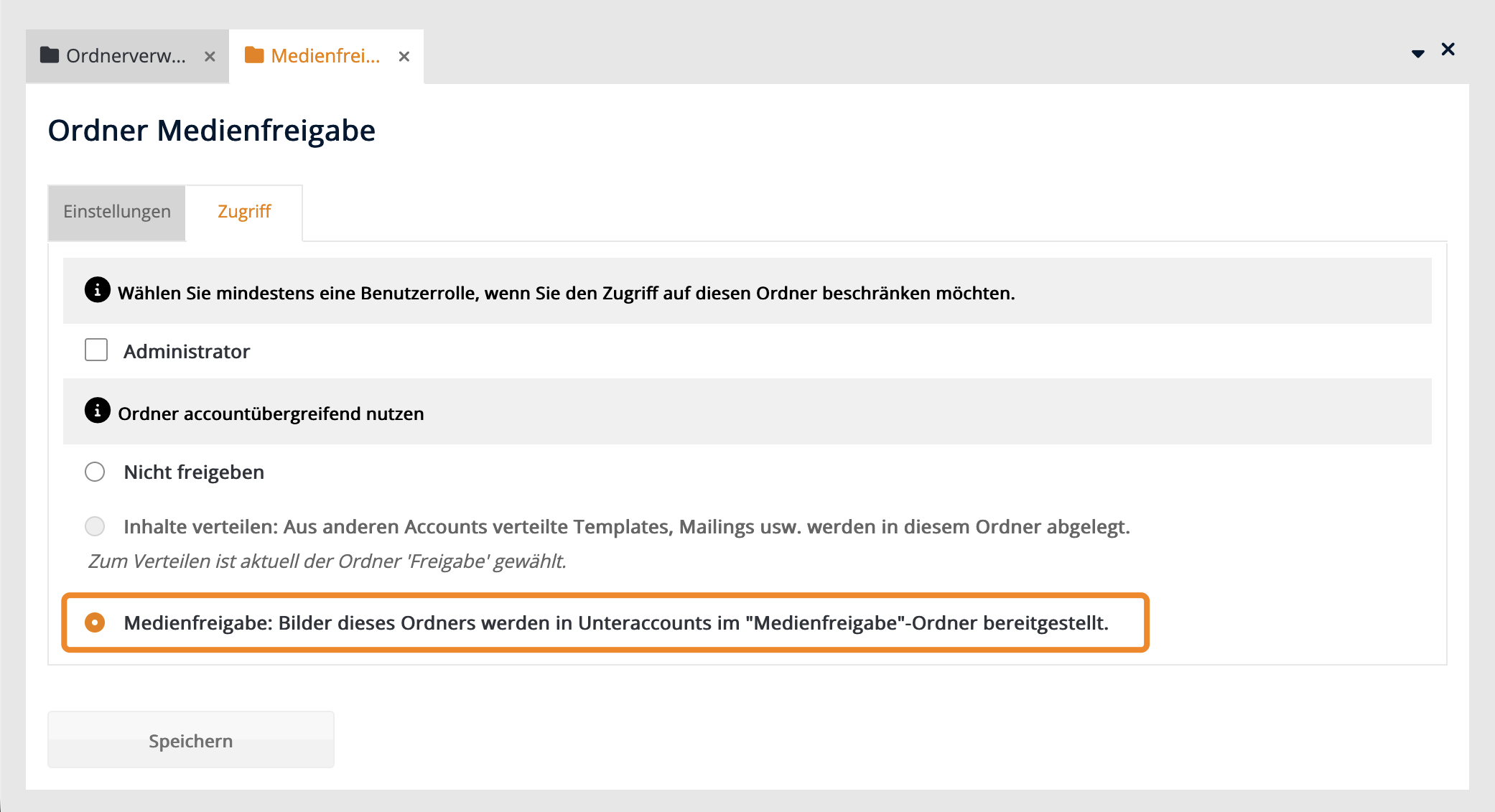Screen dimensions: 1495x812
Task: Select the Nicht freigeben radio option
Action: tap(95, 472)
